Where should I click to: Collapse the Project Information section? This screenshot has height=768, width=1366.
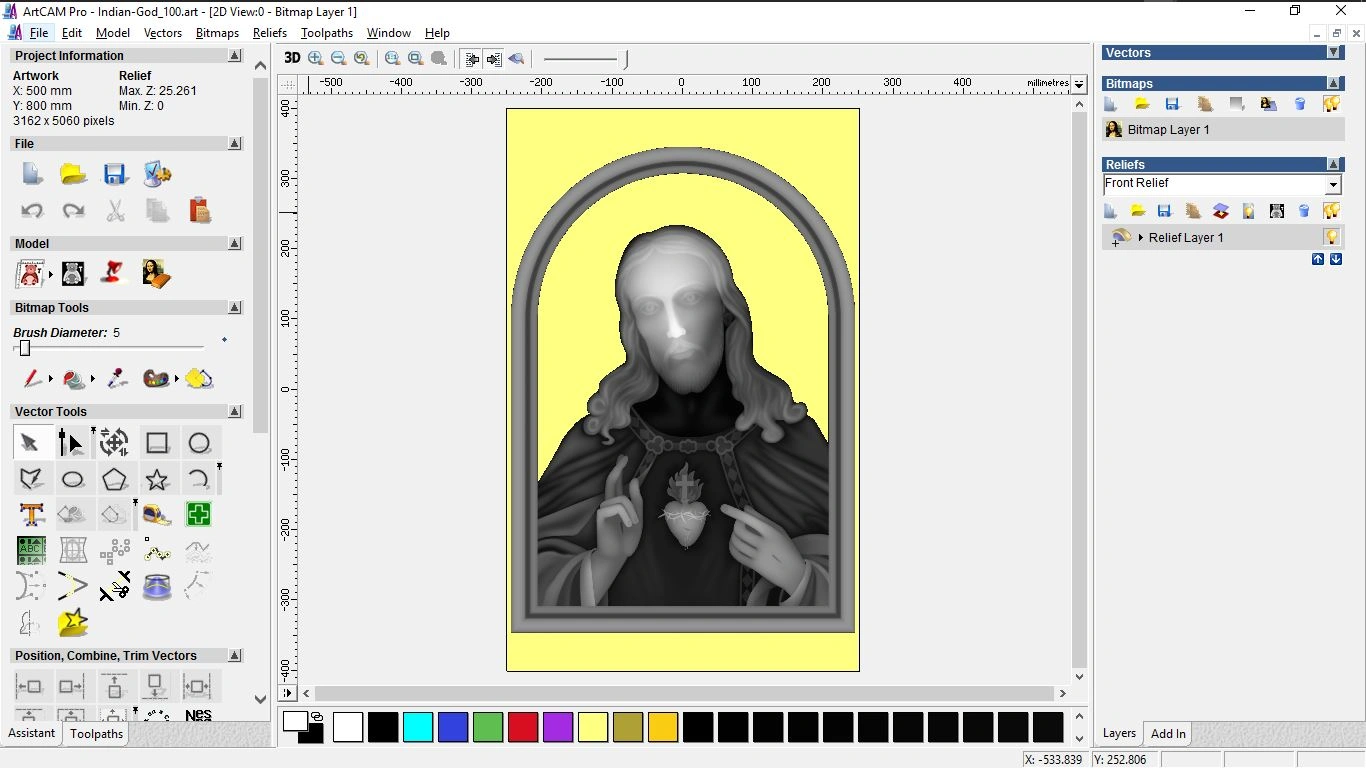tap(234, 56)
